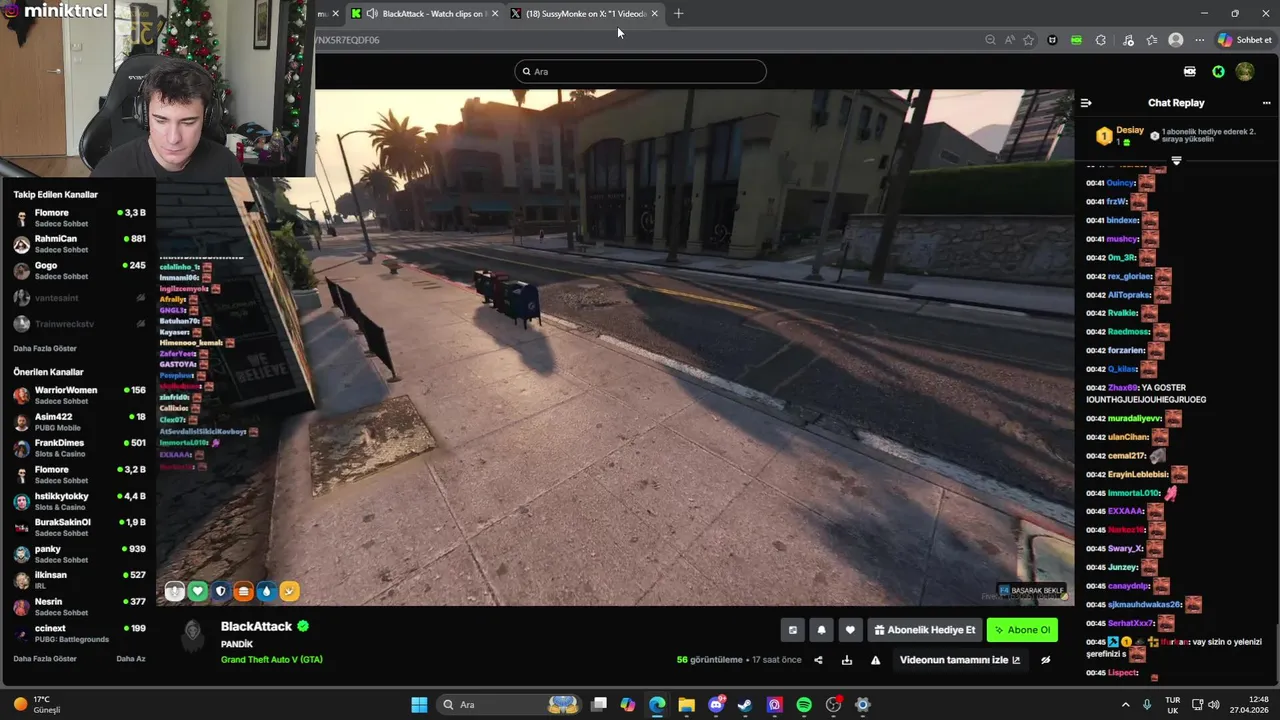Image resolution: width=1280 pixels, height=720 pixels.
Task: Close the SussyMonke on X tab
Action: point(655,14)
